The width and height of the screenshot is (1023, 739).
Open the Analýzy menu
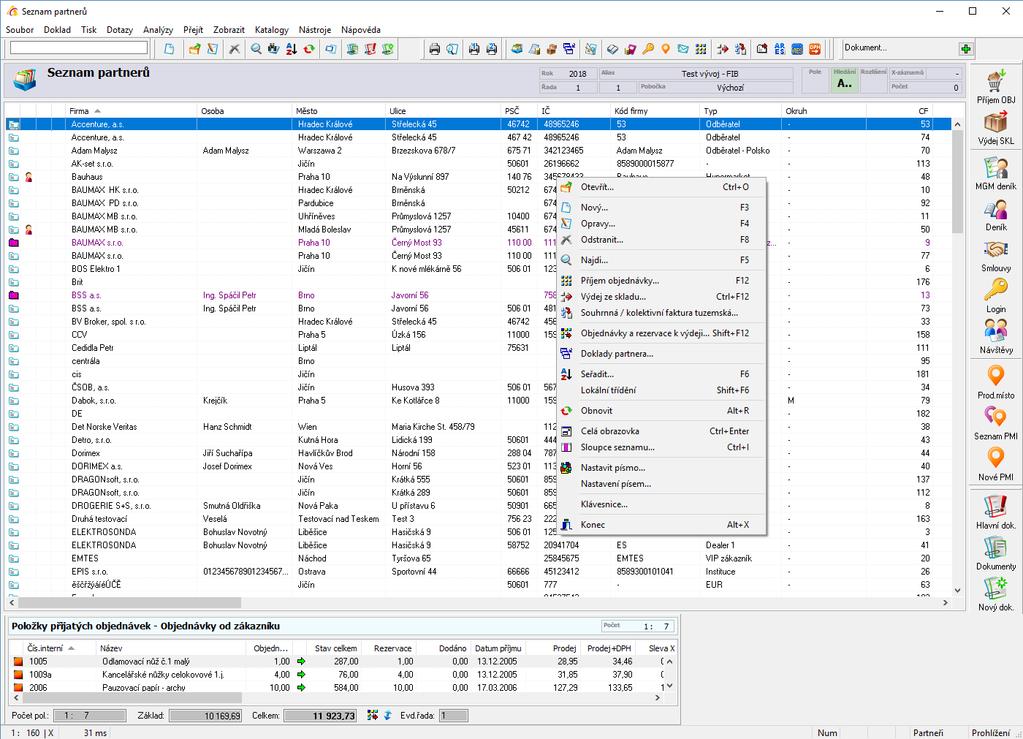coord(158,29)
